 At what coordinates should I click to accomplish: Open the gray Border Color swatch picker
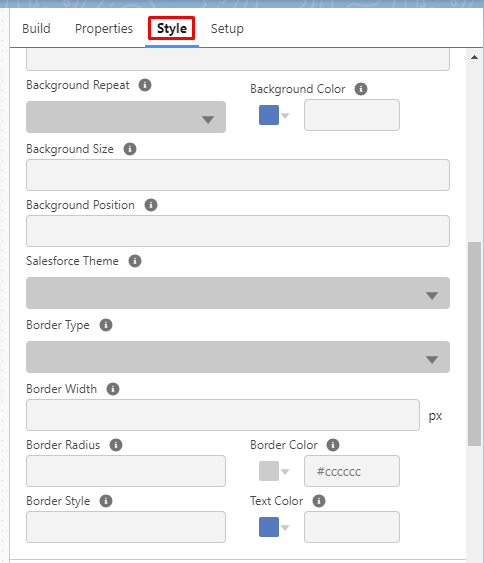pyautogui.click(x=274, y=471)
